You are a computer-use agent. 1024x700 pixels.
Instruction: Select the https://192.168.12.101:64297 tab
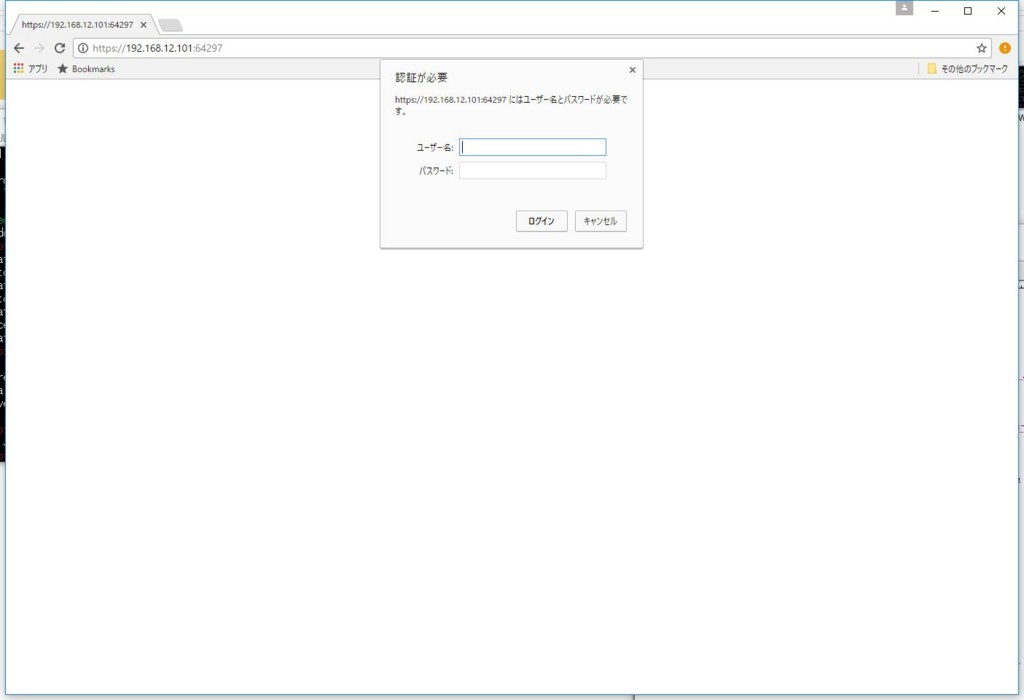pyautogui.click(x=82, y=25)
